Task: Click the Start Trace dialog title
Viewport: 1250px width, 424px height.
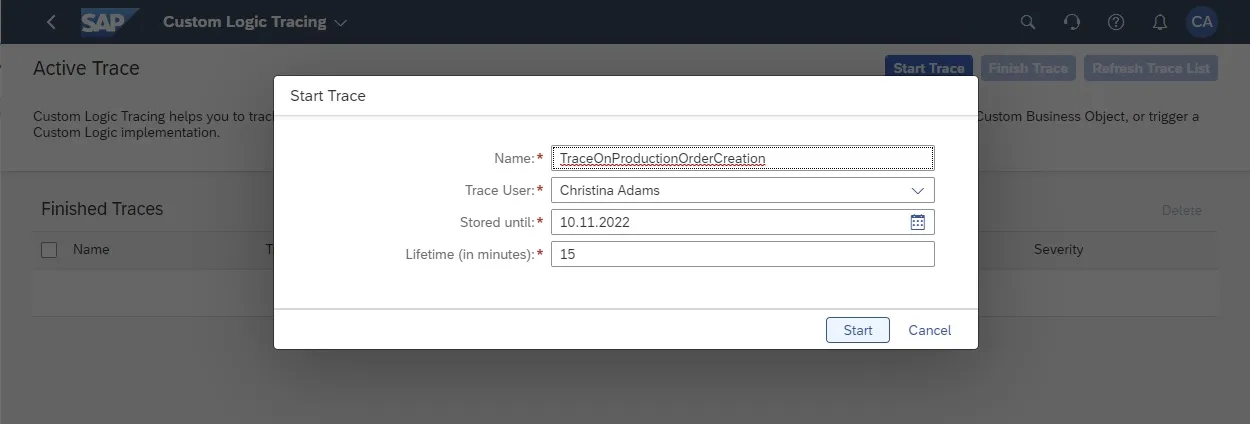Action: click(x=328, y=96)
